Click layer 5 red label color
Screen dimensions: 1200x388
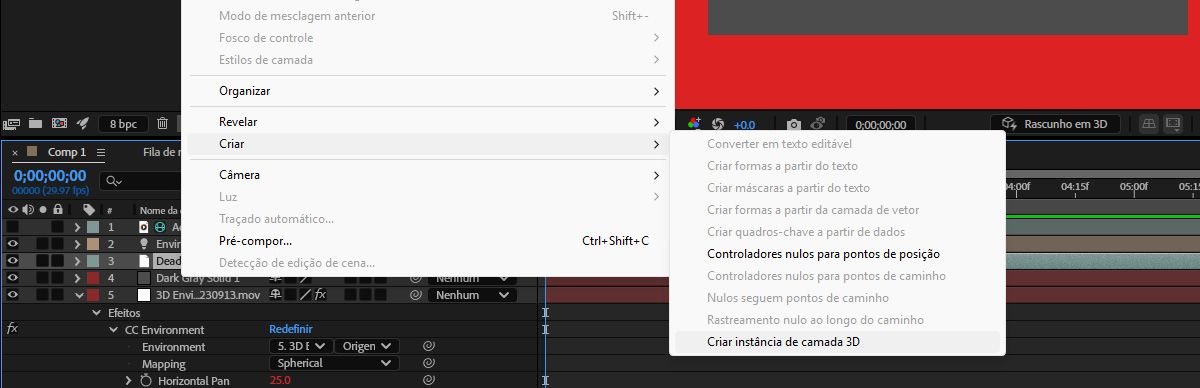click(93, 295)
